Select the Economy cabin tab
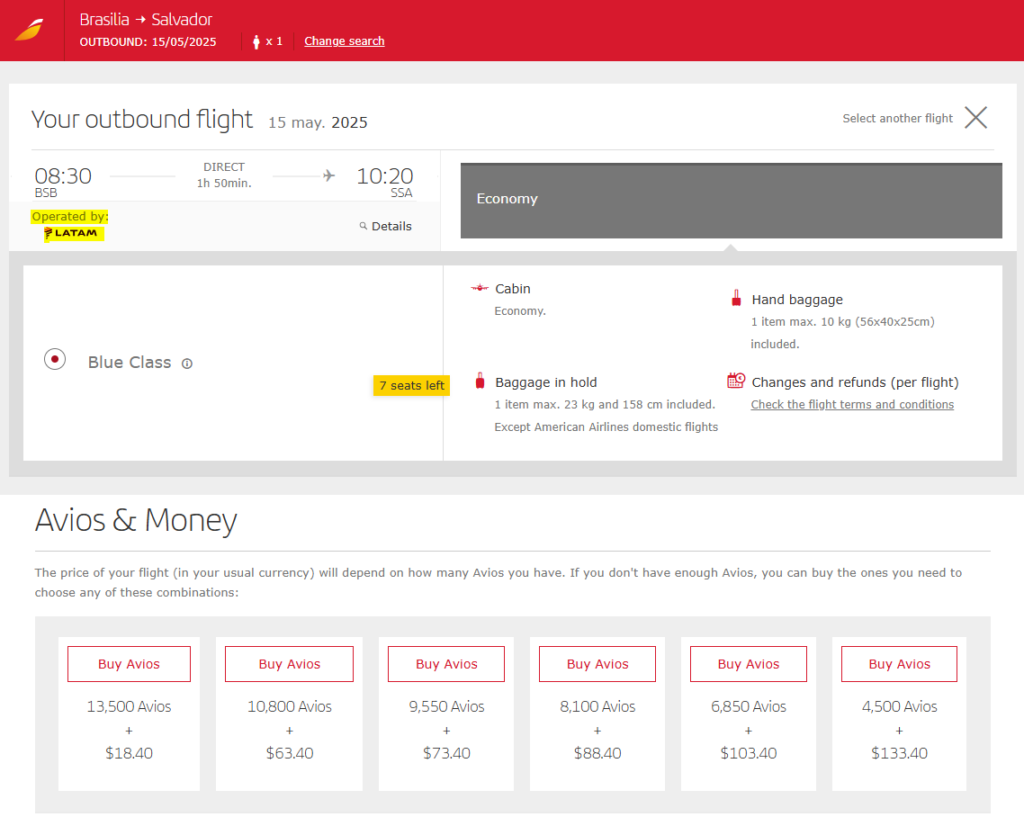Viewport: 1024px width, 817px height. 730,200
